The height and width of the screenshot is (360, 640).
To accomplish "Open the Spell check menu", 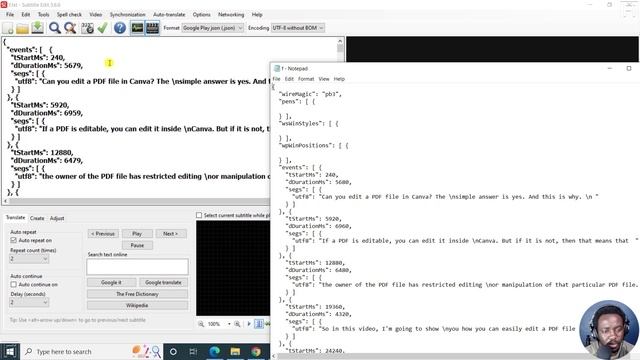I will [69, 15].
